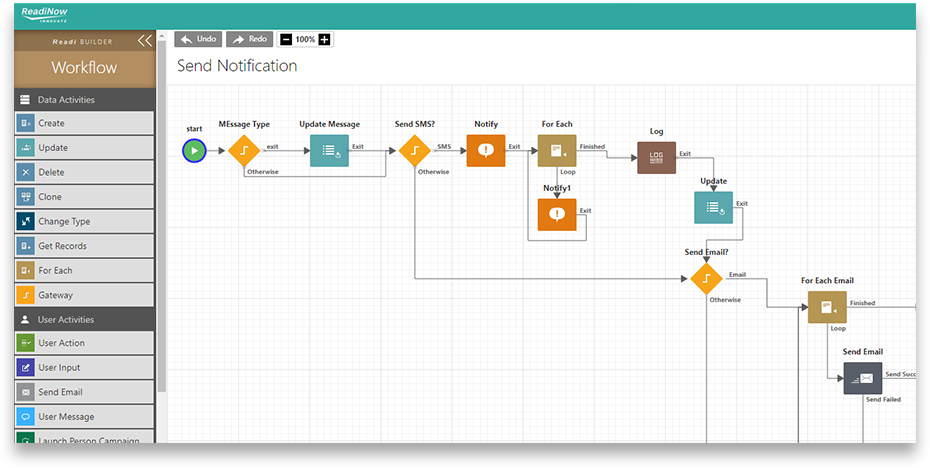The height and width of the screenshot is (468, 930).
Task: Select the Notify1 activity node
Action: (557, 215)
